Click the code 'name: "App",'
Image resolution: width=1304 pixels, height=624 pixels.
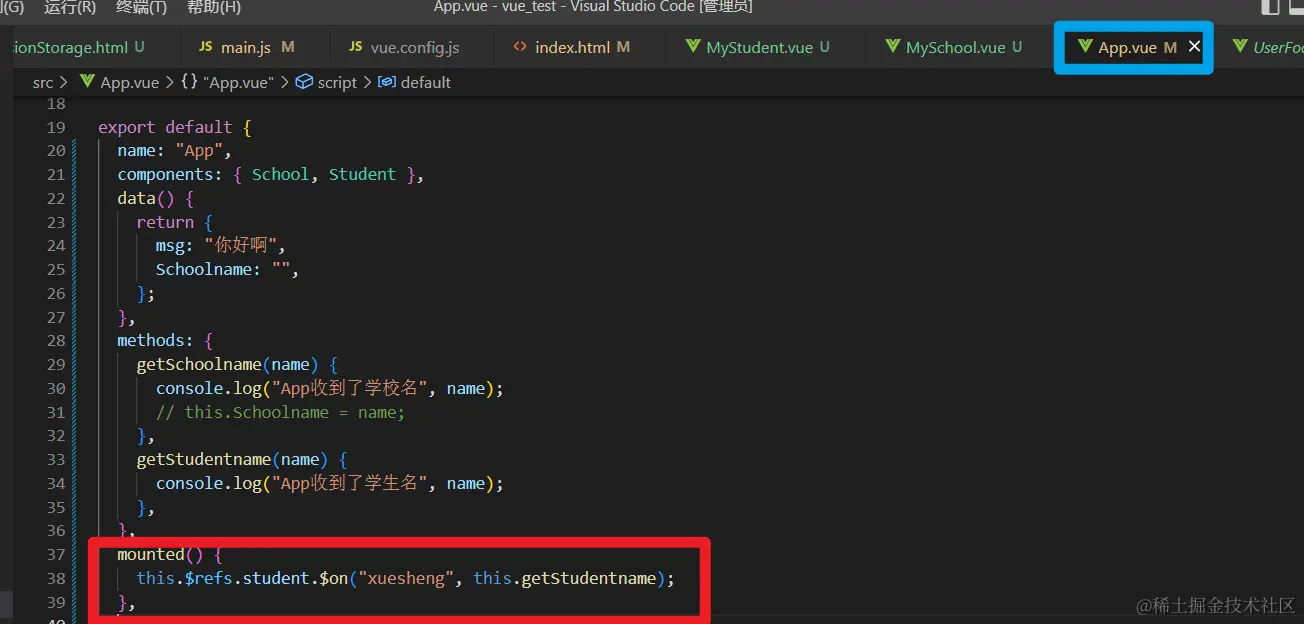(174, 151)
